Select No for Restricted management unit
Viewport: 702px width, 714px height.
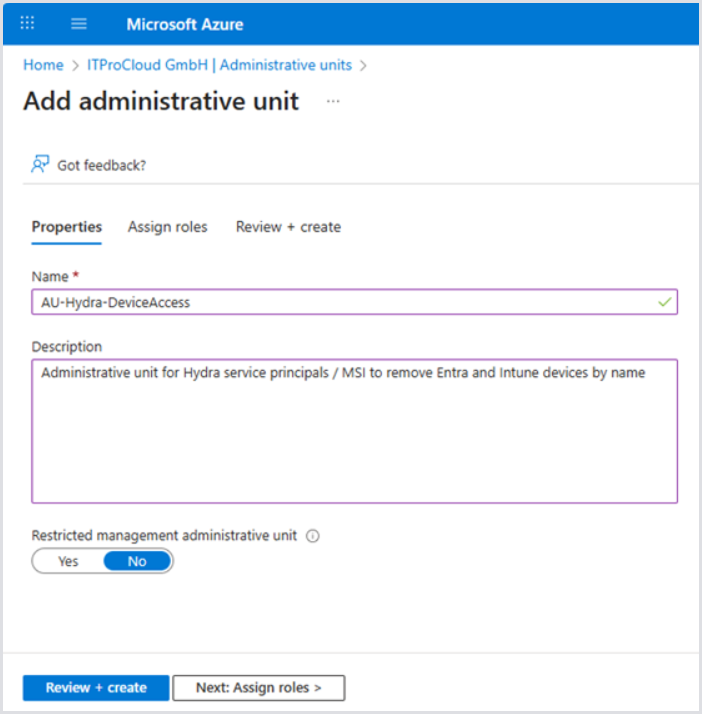click(137, 561)
